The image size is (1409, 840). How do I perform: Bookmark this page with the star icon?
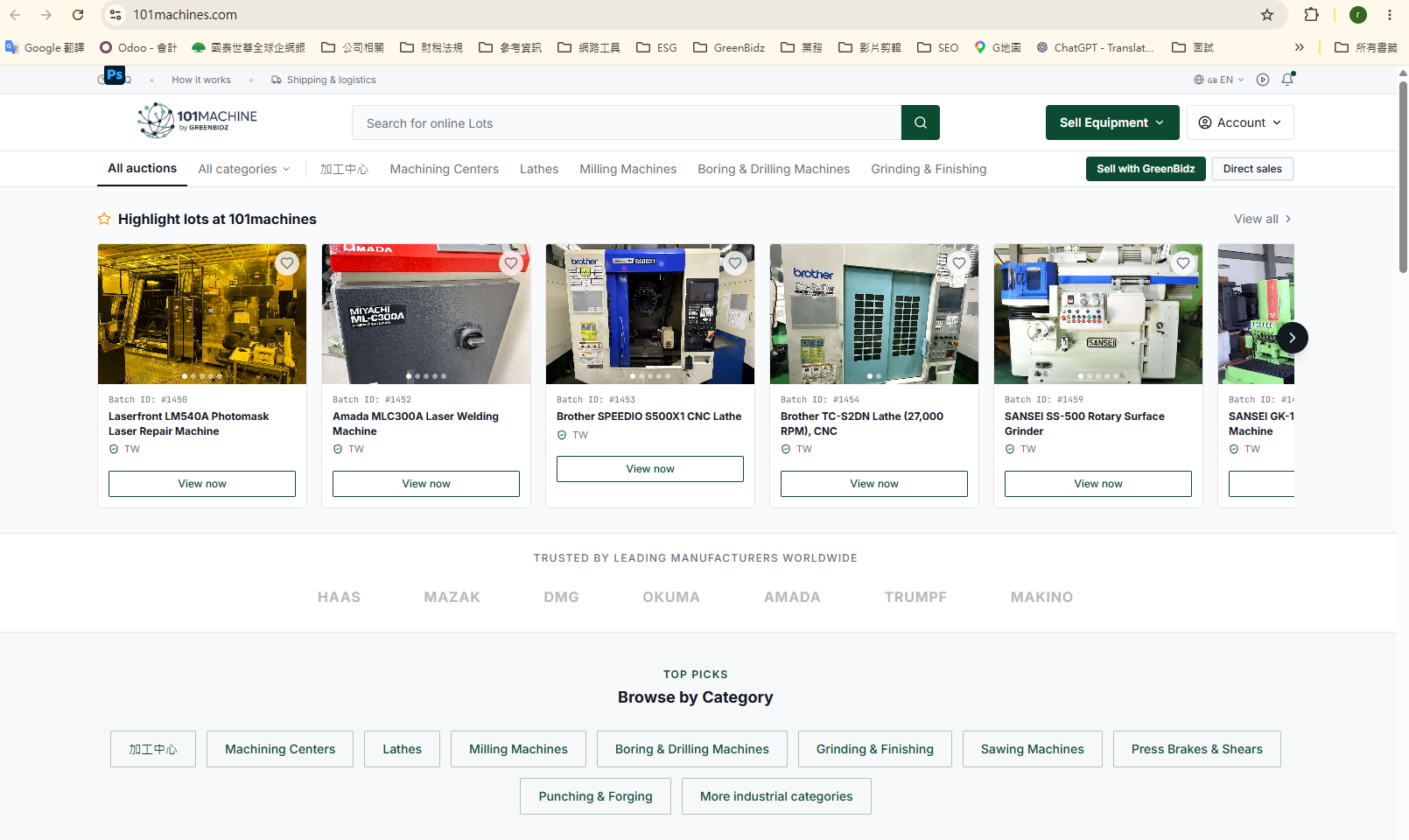pos(1267,15)
